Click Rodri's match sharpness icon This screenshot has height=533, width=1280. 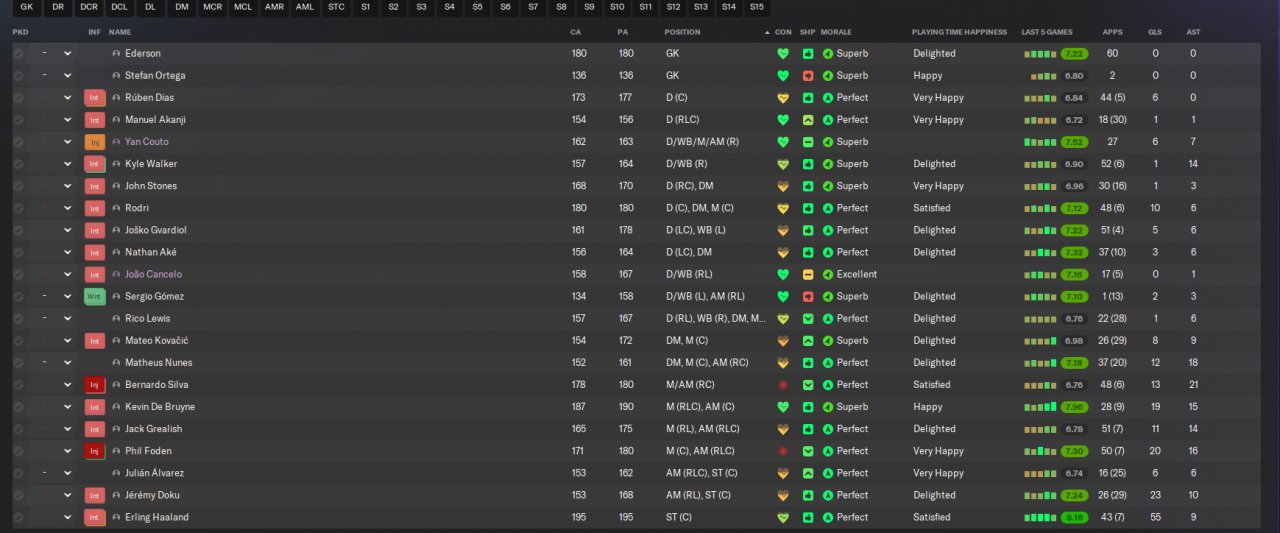808,208
